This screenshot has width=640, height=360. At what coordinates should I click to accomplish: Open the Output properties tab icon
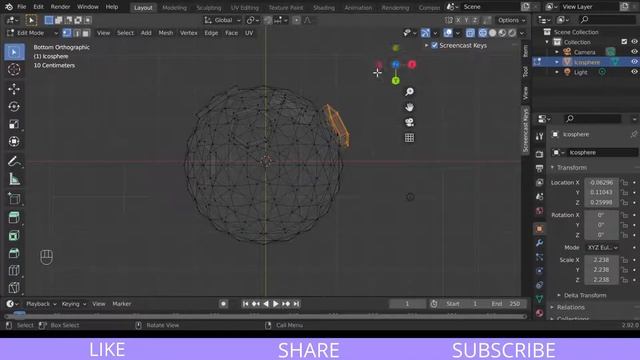pyautogui.click(x=540, y=168)
